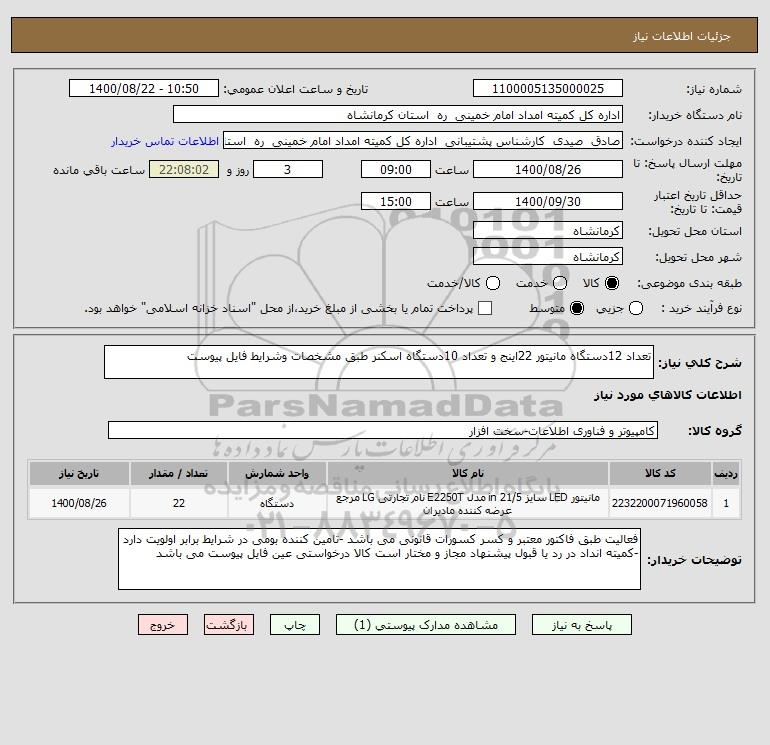This screenshot has height=745, width=770.
Task: Open the اطلاعات تماس خریدار link
Action: (x=165, y=141)
